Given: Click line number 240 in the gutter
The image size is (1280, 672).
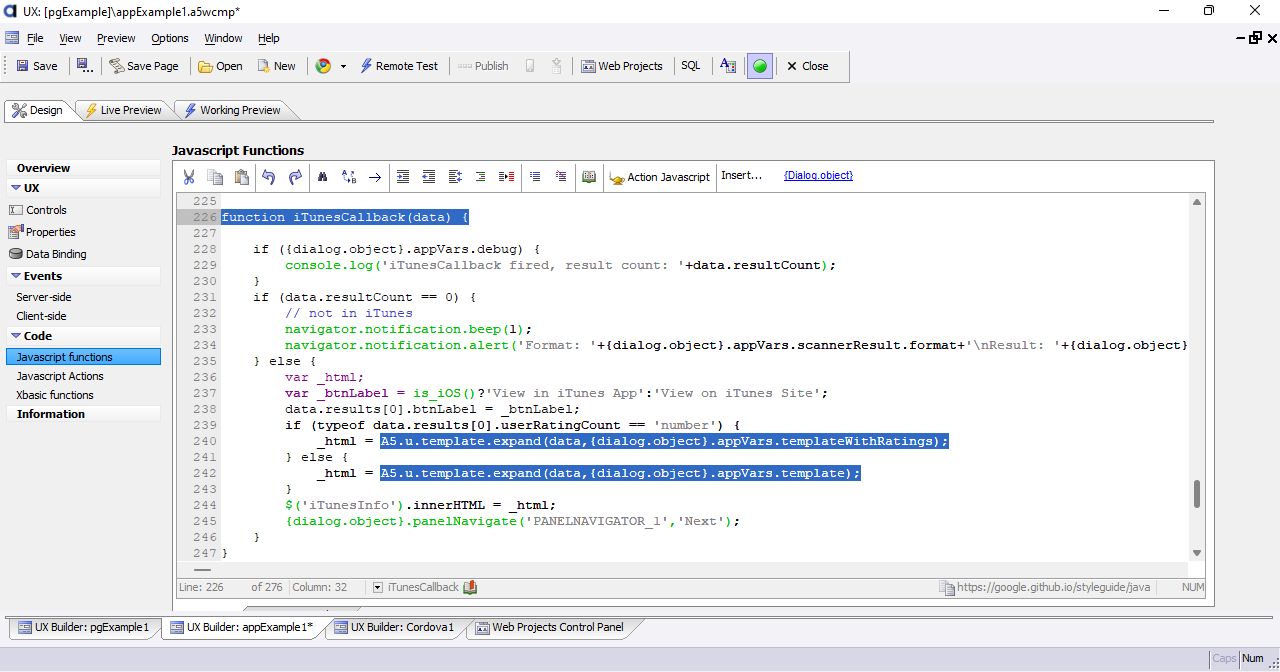Looking at the screenshot, I should 205,441.
